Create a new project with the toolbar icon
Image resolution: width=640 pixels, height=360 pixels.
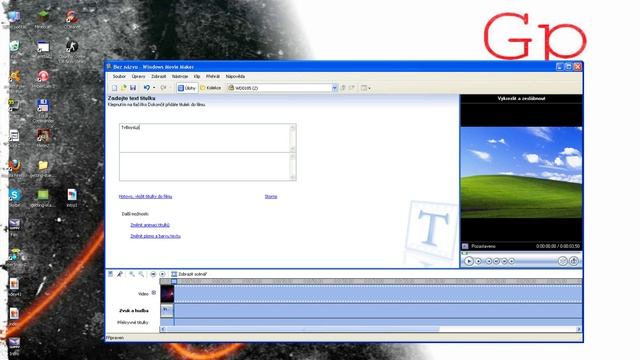pos(115,88)
